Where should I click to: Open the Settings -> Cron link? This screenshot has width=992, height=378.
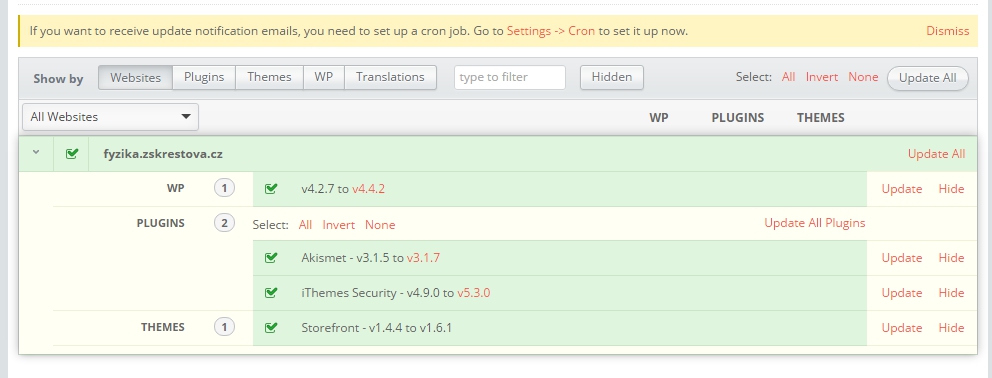click(550, 30)
